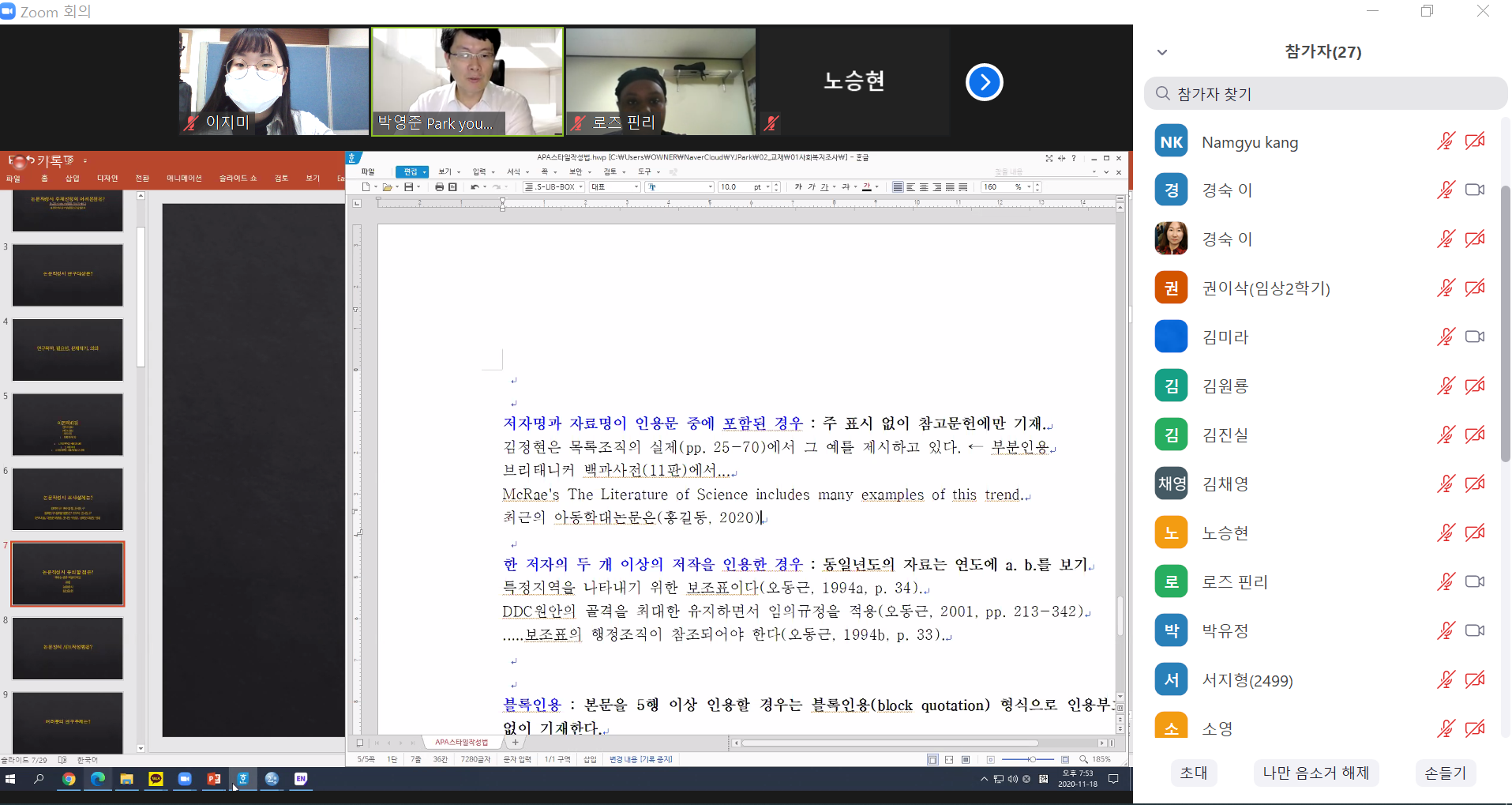The width and height of the screenshot is (1512, 805).
Task: Expand the 10.0 pt font size dropdown
Action: pyautogui.click(x=767, y=187)
